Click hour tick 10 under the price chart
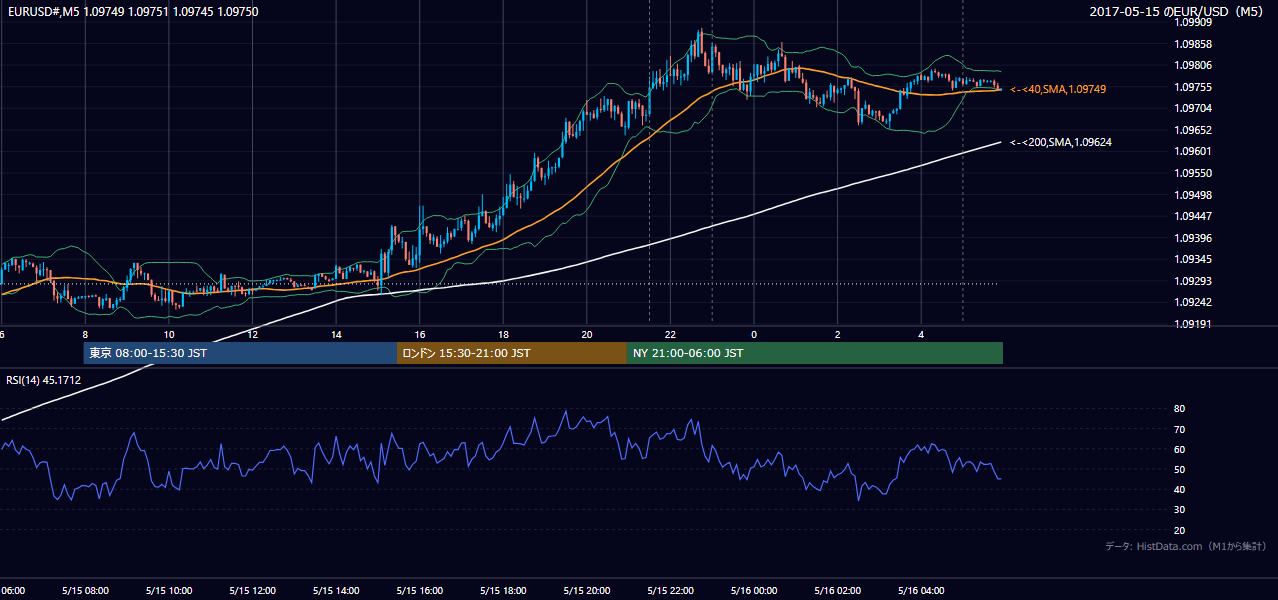This screenshot has width=1278, height=600. [x=169, y=334]
